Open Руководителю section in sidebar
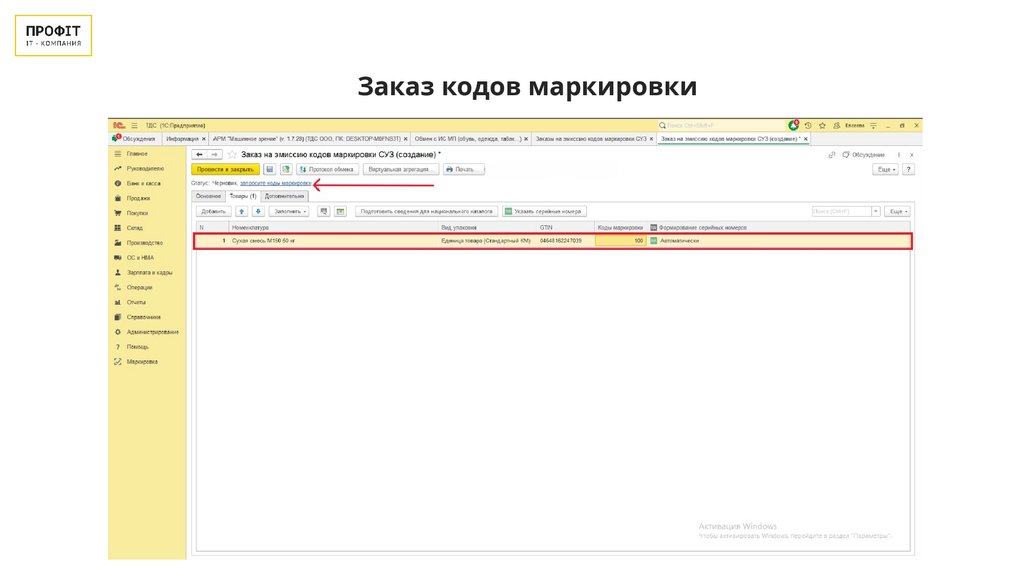 tap(145, 168)
